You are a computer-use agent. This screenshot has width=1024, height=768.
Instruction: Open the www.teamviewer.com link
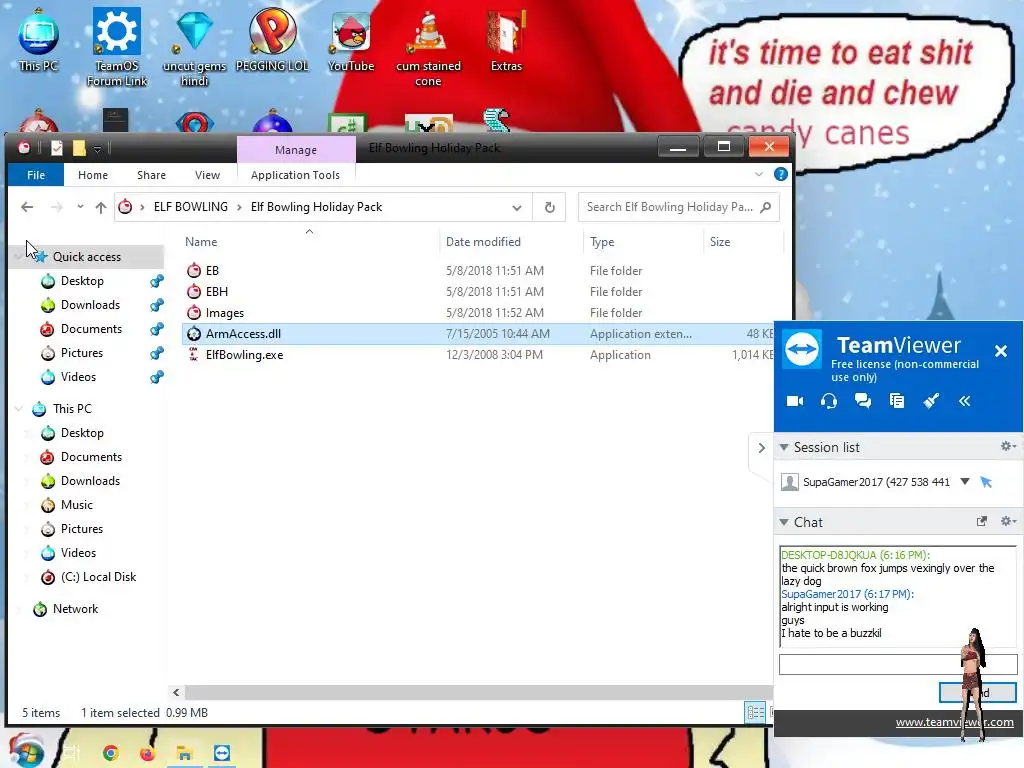point(954,722)
